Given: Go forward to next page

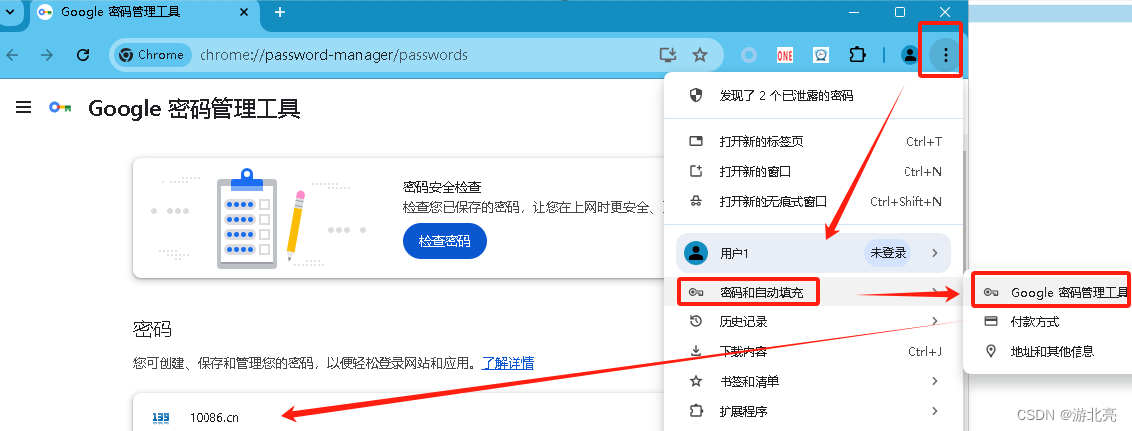Looking at the screenshot, I should (x=47, y=55).
